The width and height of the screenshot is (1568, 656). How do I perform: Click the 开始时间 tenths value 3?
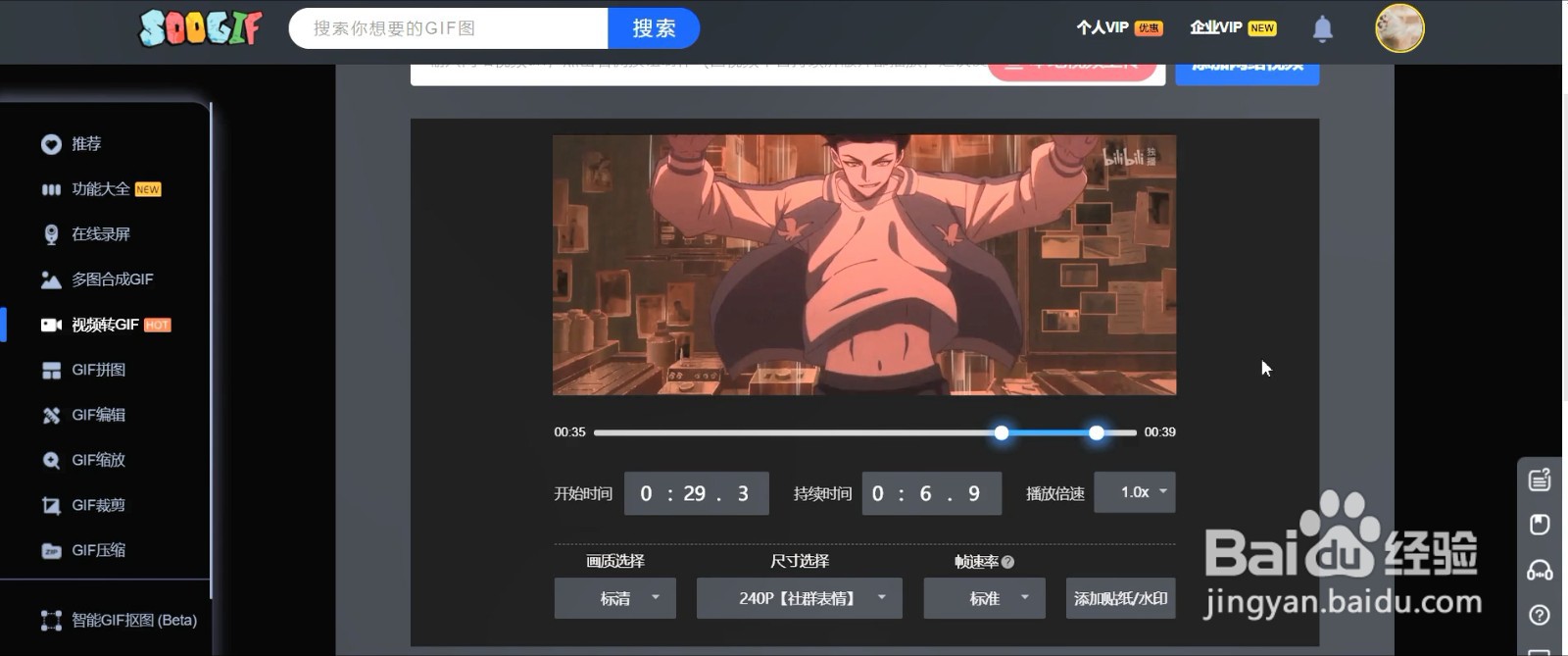coord(743,493)
